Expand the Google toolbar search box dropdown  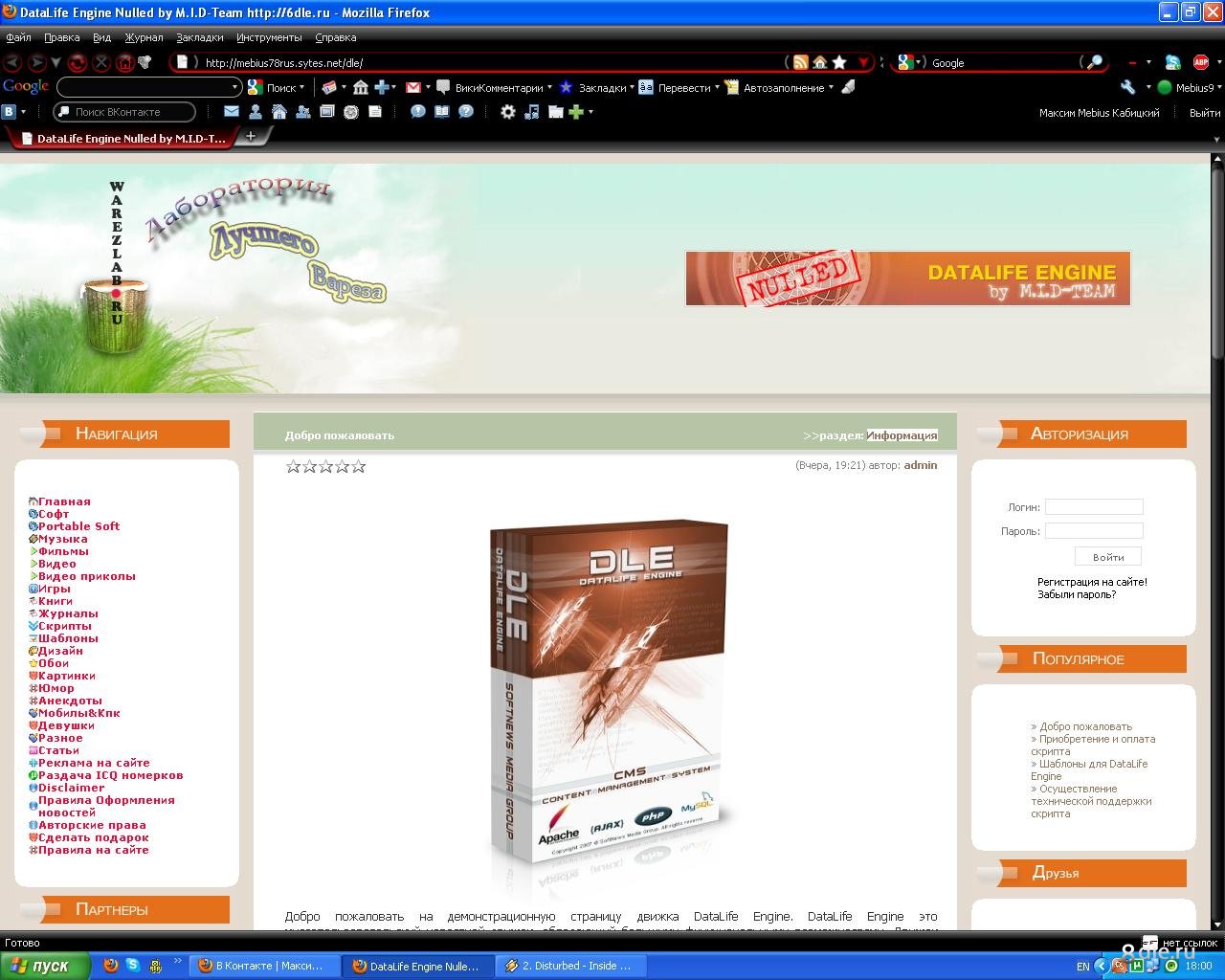[x=235, y=87]
